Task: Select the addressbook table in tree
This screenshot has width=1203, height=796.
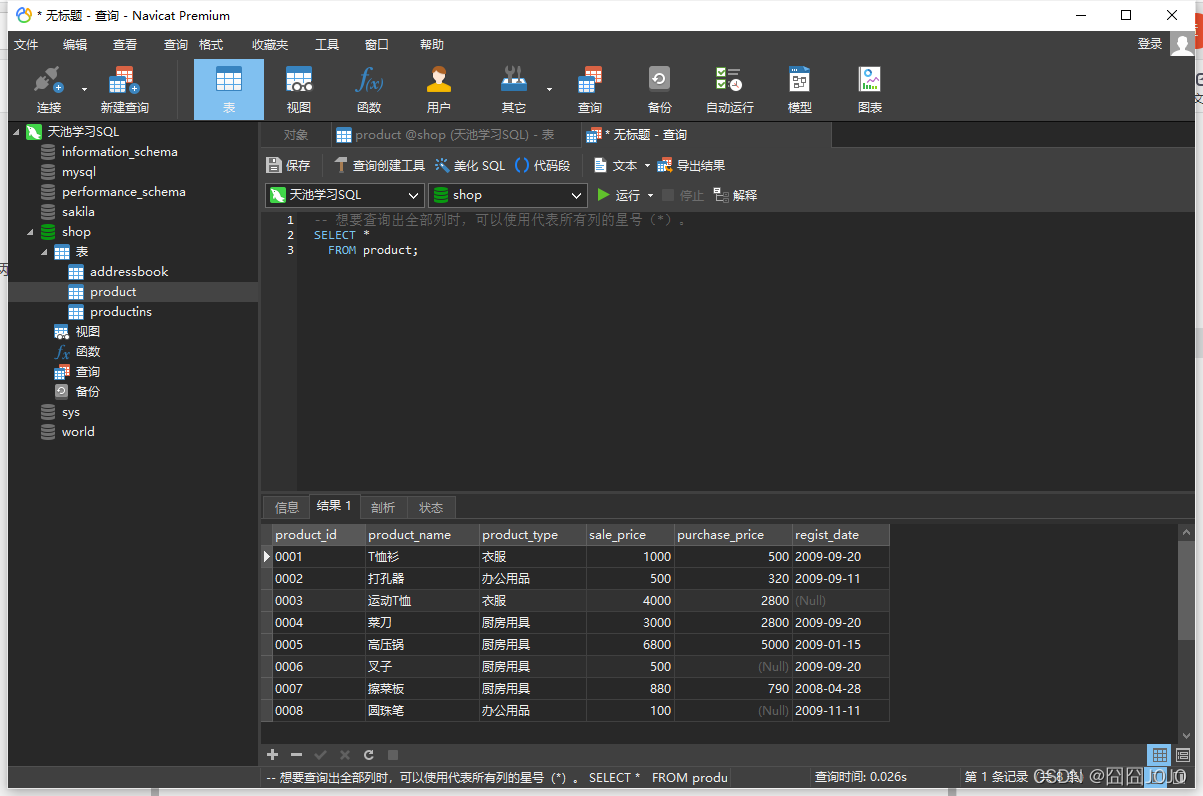Action: [x=129, y=272]
